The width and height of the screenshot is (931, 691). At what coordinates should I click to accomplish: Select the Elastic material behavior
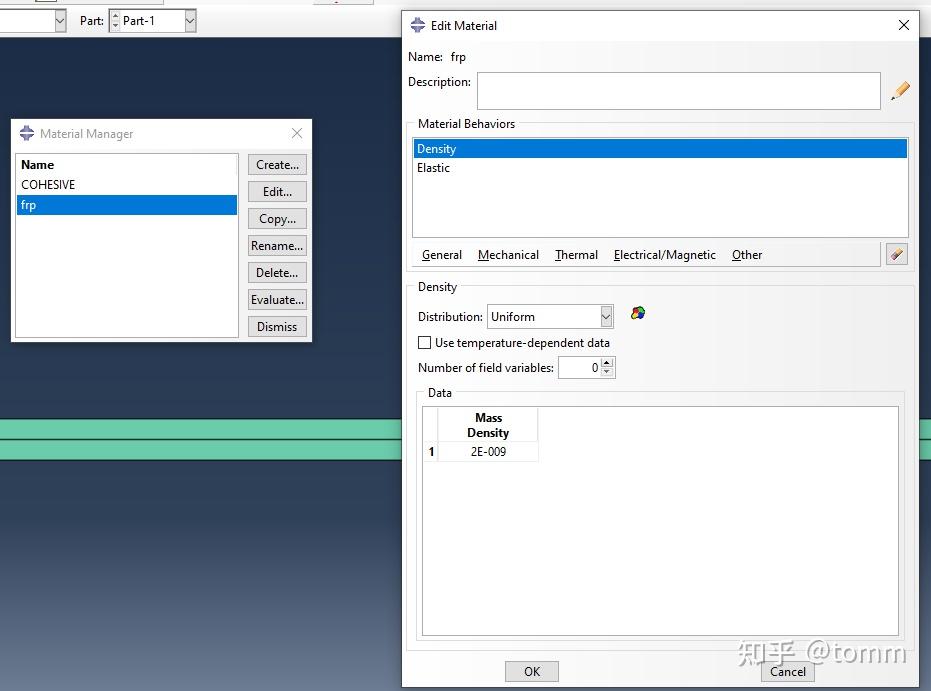(x=433, y=167)
